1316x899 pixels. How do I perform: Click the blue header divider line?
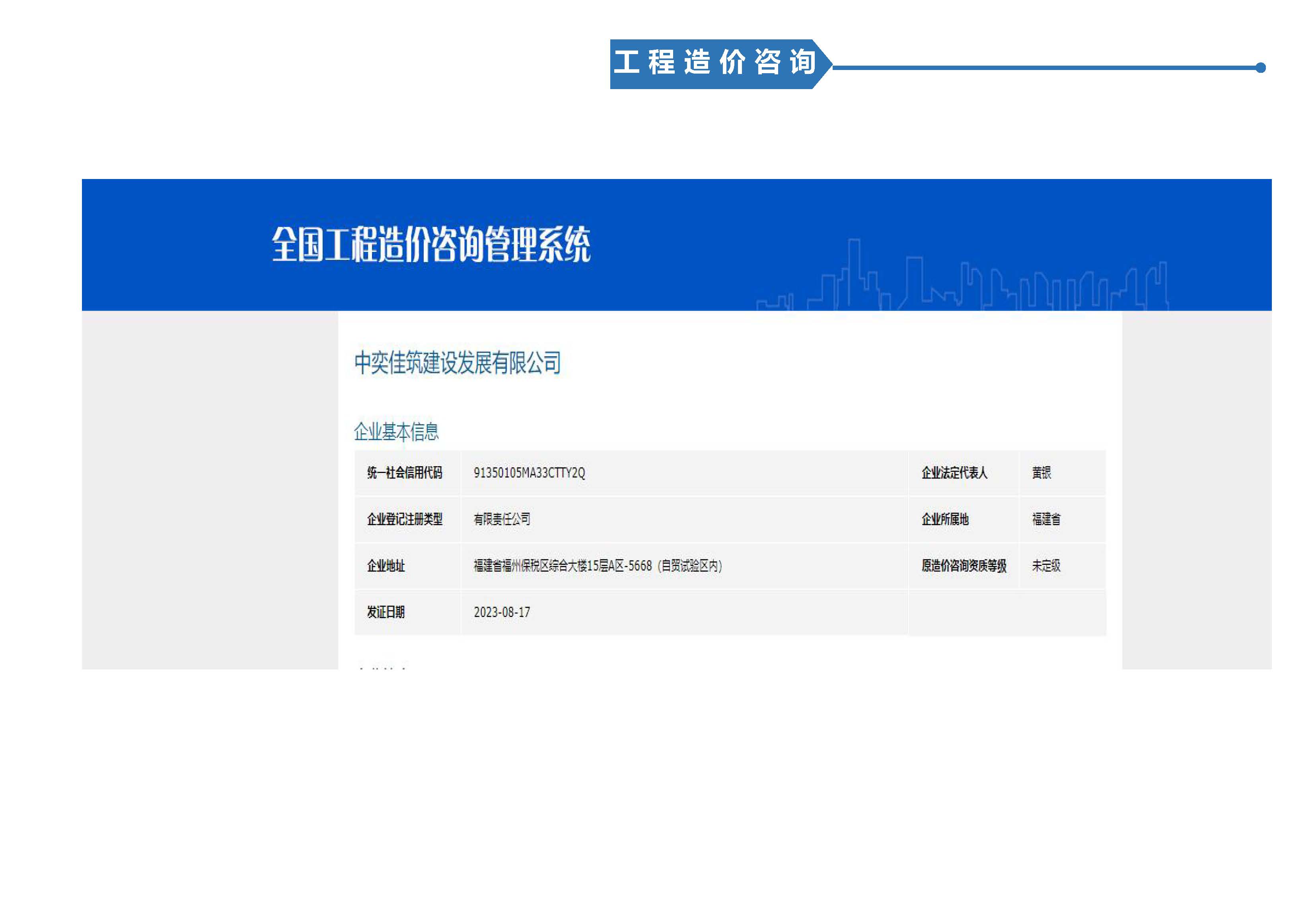pyautogui.click(x=1047, y=68)
